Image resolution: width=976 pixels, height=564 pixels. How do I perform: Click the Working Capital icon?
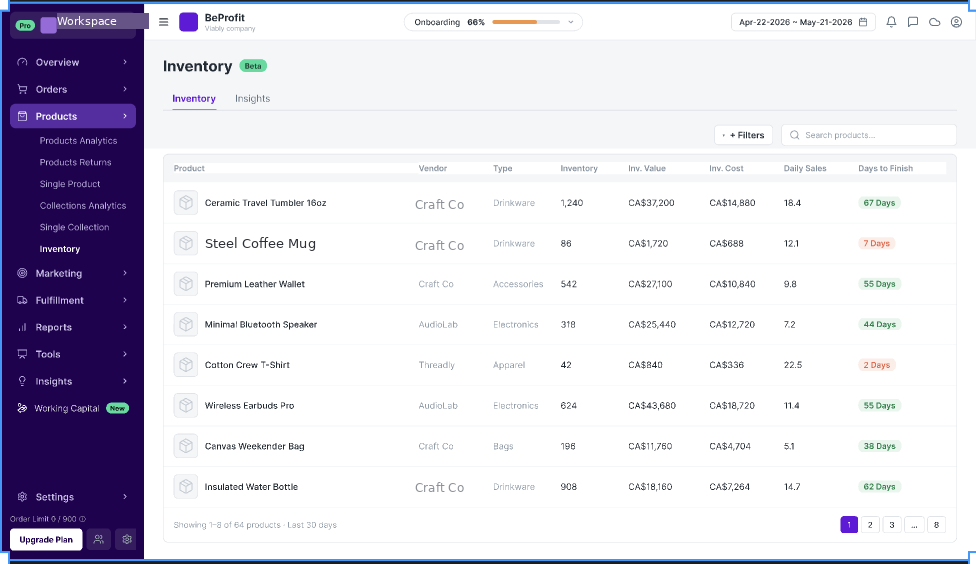22,408
